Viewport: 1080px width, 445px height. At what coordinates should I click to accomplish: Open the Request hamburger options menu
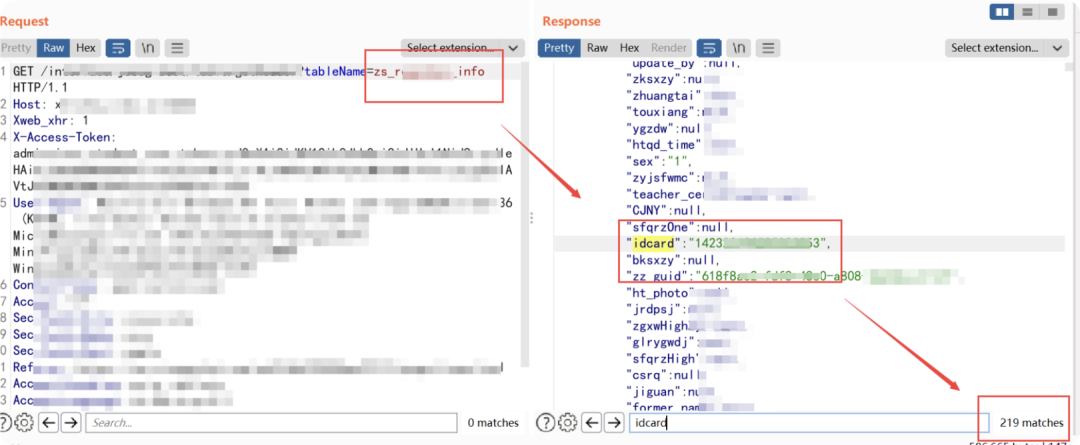(x=177, y=48)
